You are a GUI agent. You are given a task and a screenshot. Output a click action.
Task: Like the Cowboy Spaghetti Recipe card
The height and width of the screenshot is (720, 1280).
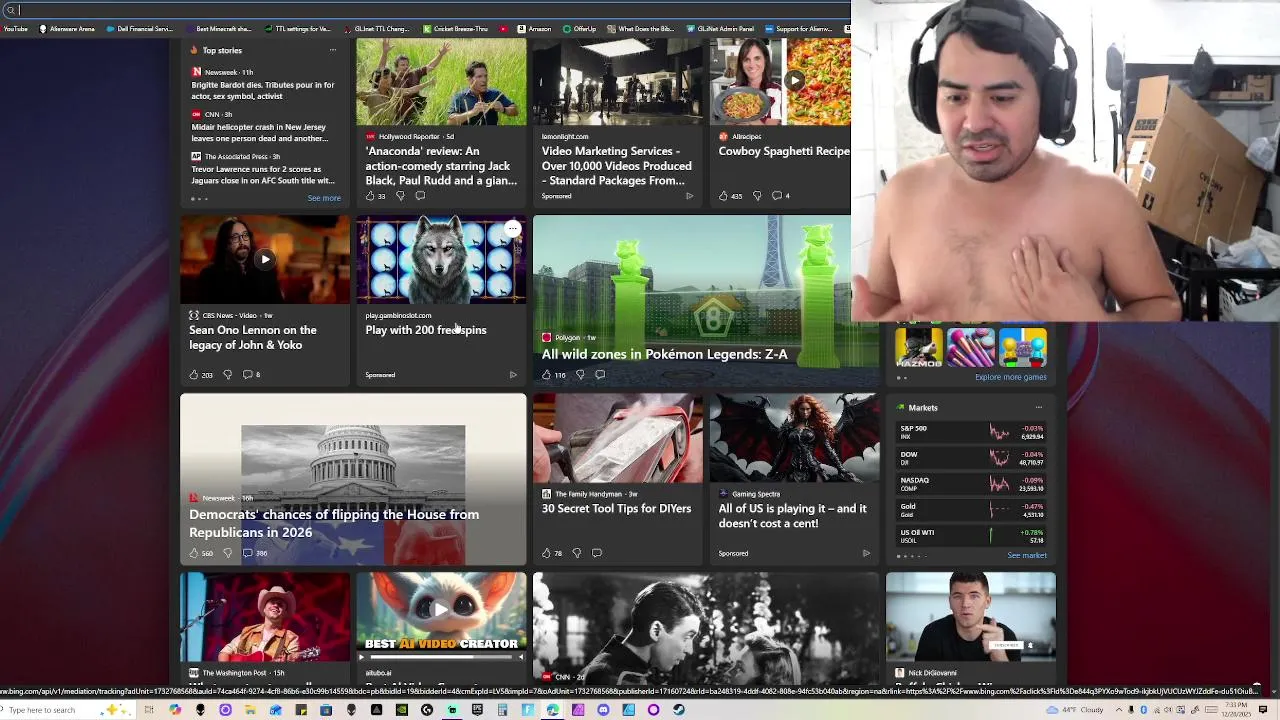pos(723,196)
